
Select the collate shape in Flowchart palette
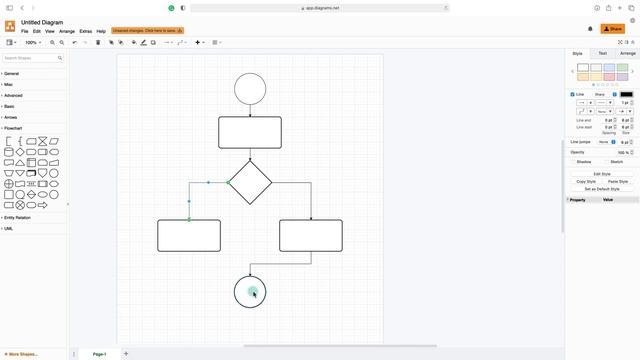[x=42, y=141]
